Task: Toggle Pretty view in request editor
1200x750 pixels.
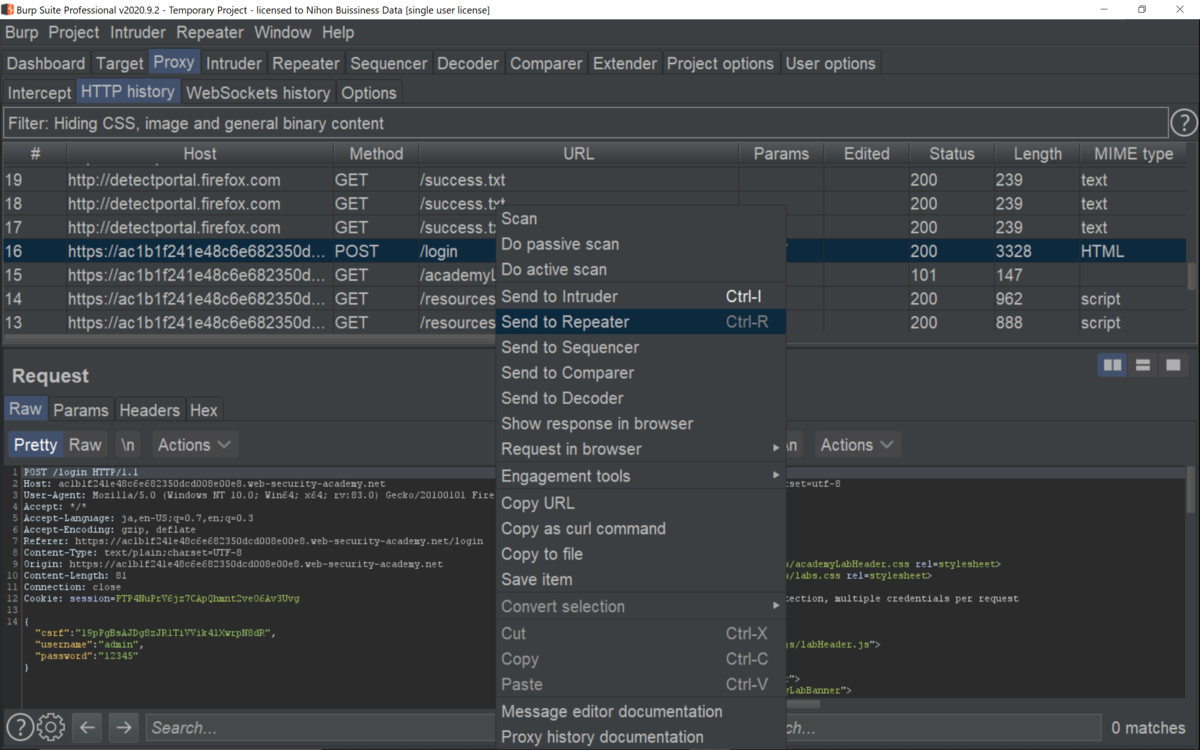Action: (35, 445)
